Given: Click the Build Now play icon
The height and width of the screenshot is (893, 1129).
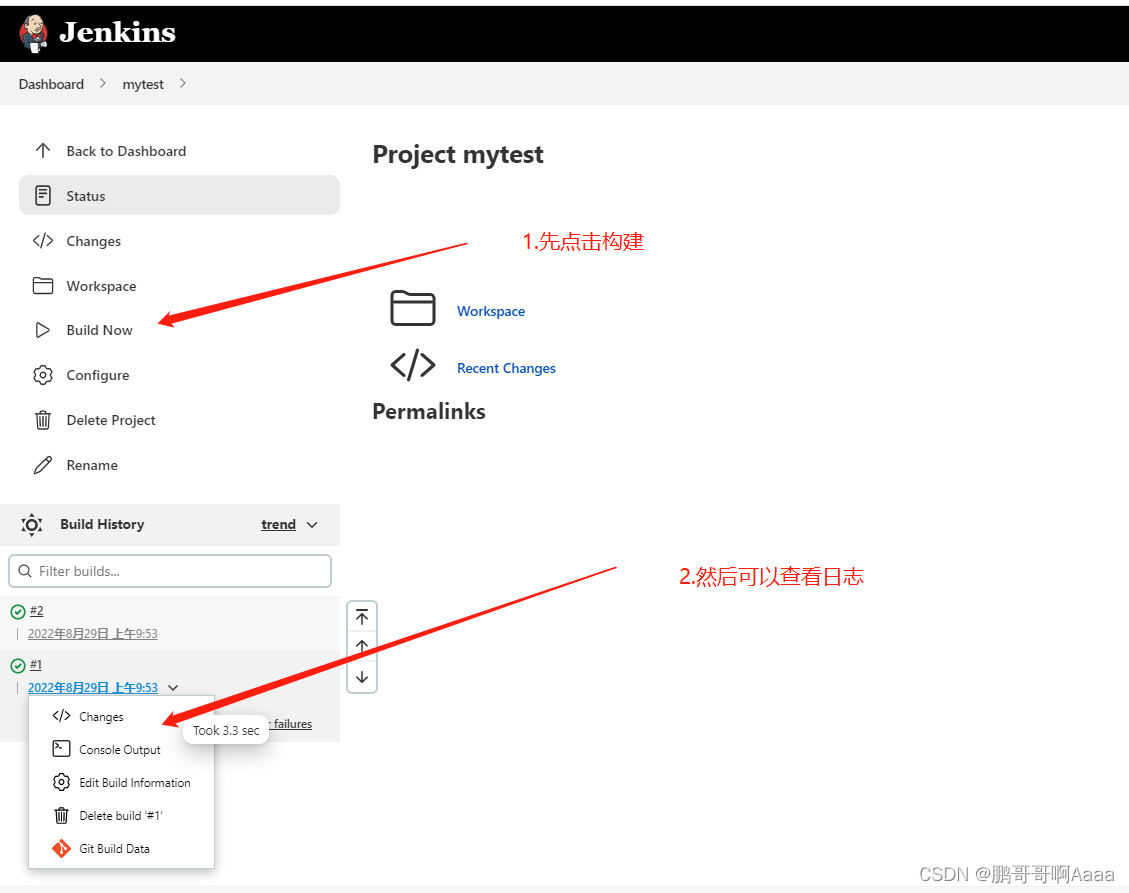Looking at the screenshot, I should pos(43,330).
